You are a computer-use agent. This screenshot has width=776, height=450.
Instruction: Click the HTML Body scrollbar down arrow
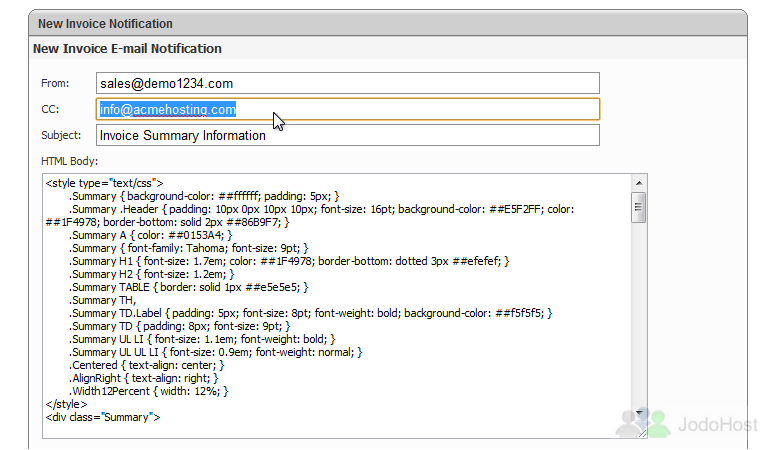639,412
